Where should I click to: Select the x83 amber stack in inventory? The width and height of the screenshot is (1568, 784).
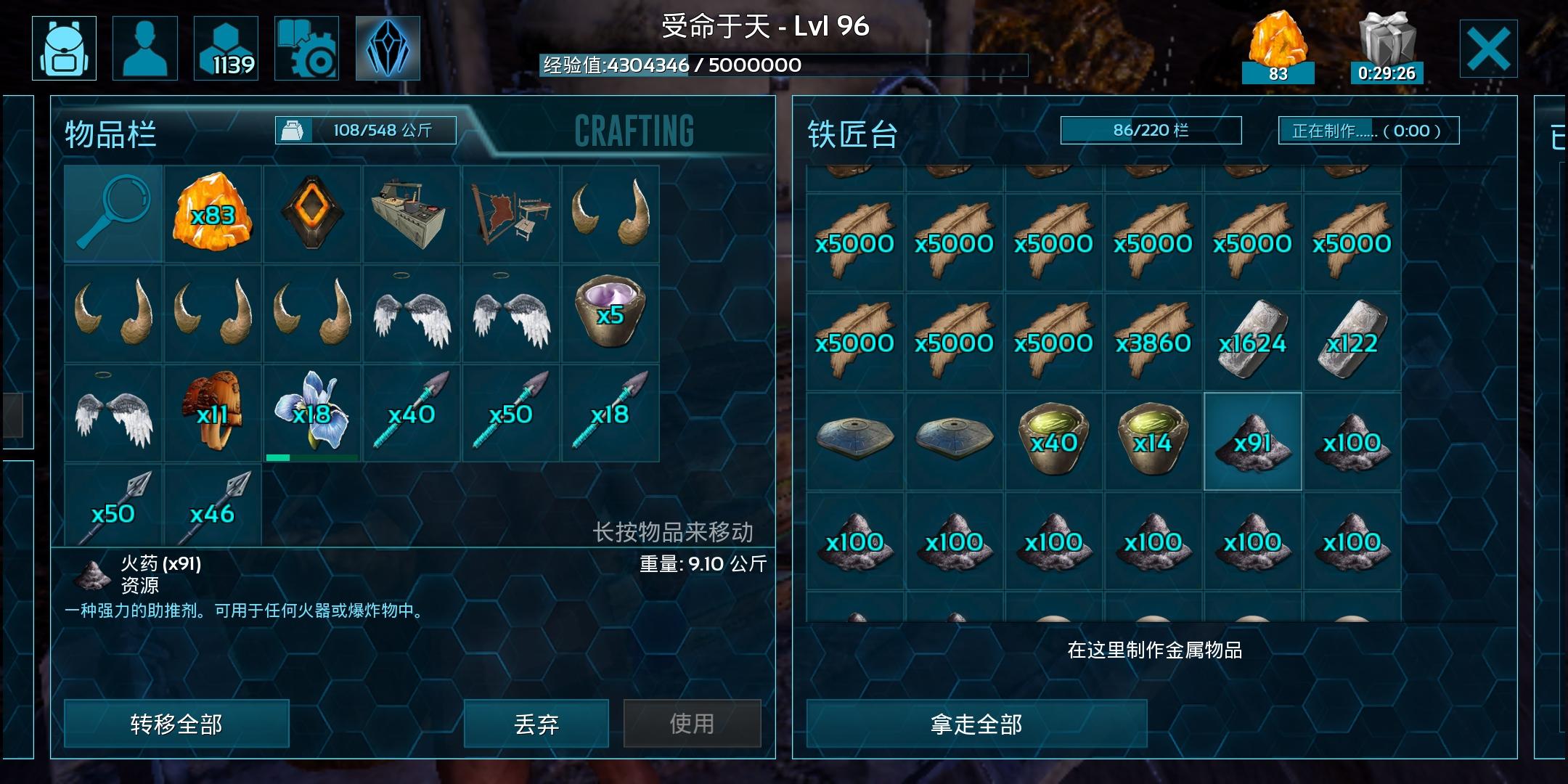pyautogui.click(x=213, y=213)
